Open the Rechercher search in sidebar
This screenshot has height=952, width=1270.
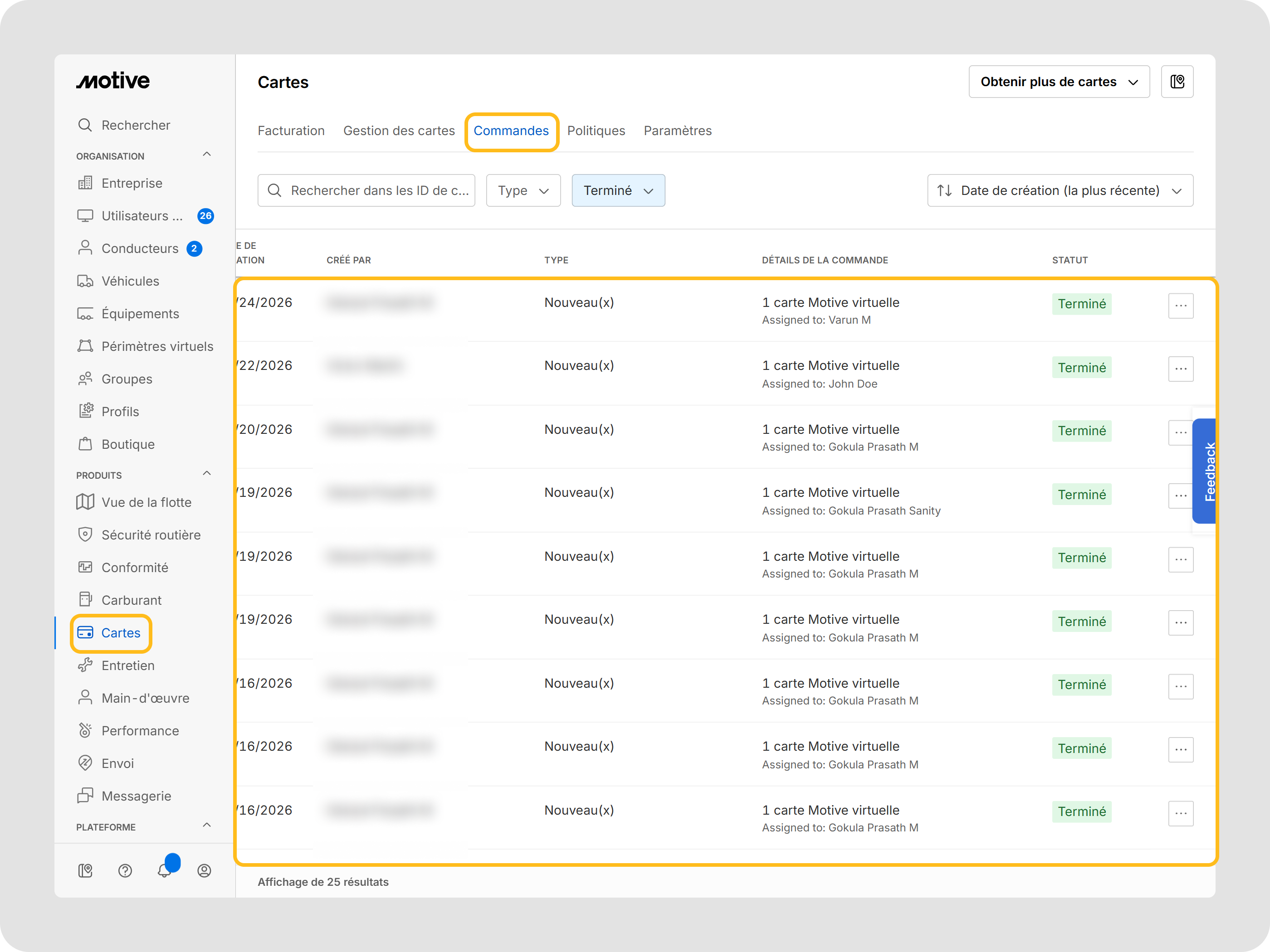pos(124,125)
